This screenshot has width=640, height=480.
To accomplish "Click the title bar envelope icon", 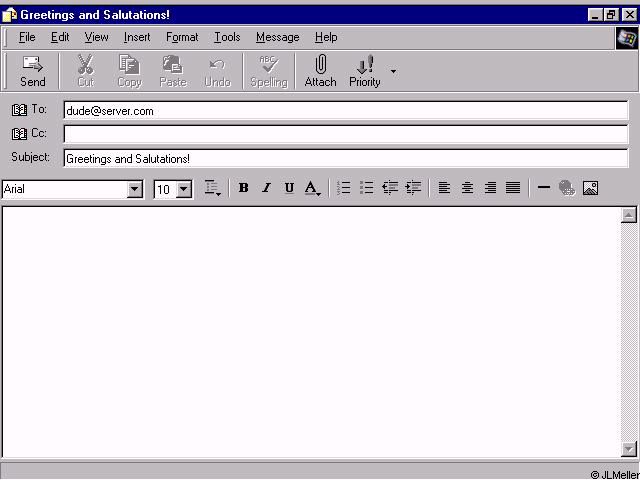I will click(9, 15).
